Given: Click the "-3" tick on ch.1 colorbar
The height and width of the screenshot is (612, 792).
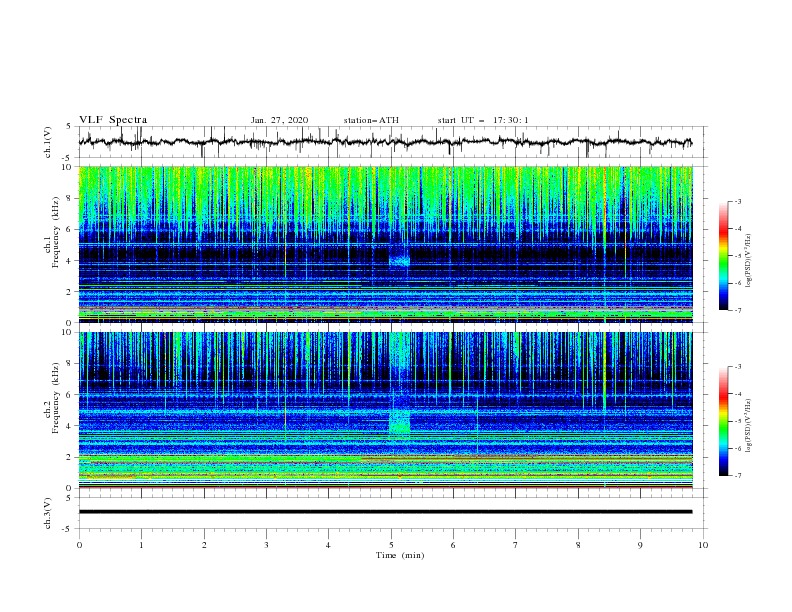Looking at the screenshot, I should [738, 201].
